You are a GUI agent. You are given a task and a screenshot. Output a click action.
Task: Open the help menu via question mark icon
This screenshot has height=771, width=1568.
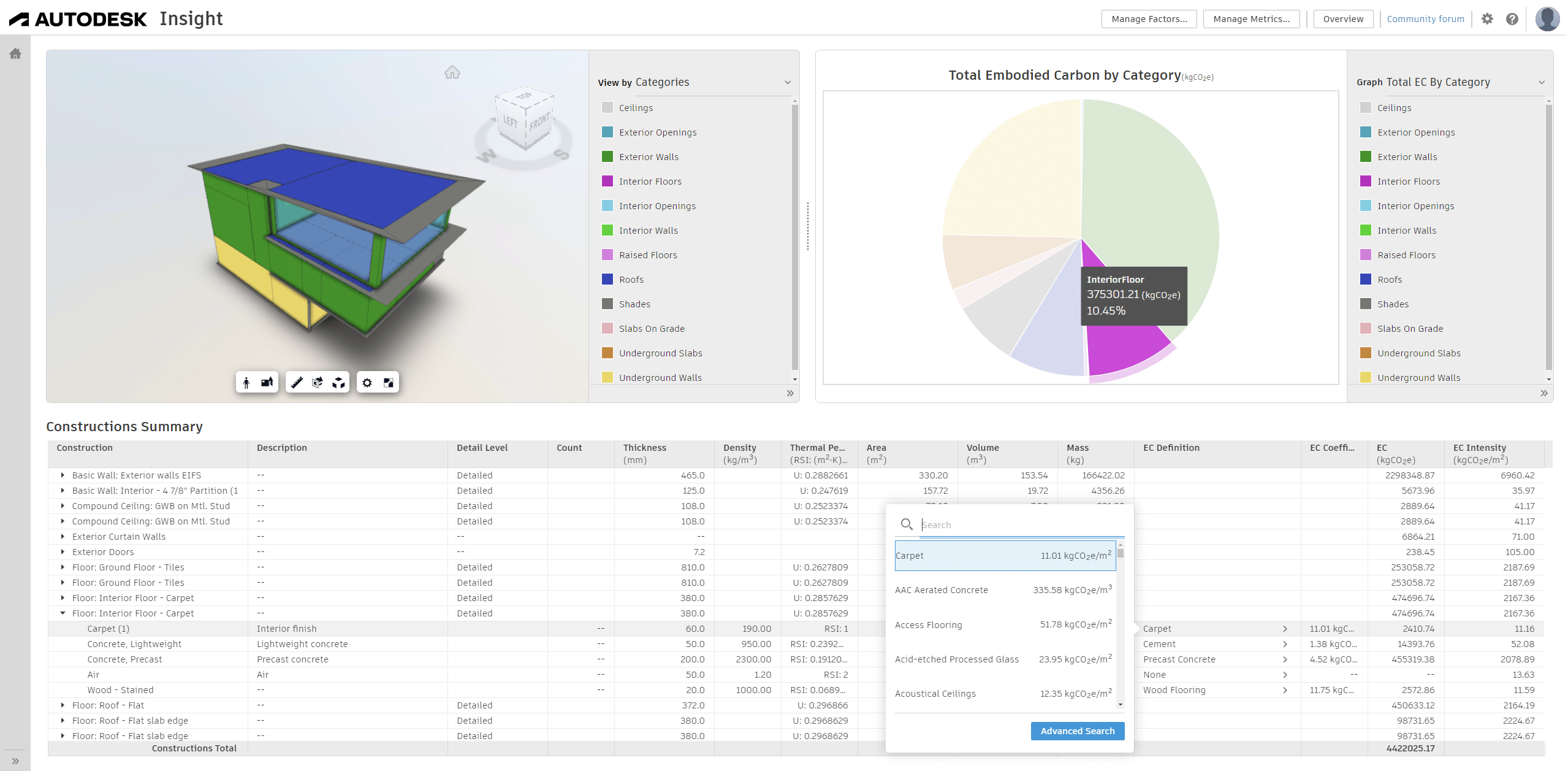1513,18
